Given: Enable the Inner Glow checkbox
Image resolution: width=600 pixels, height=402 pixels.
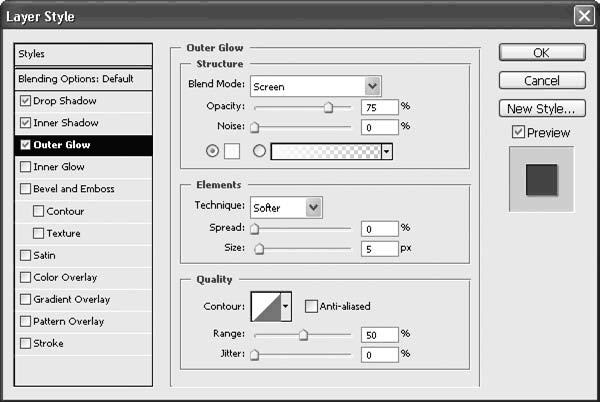Looking at the screenshot, I should [x=25, y=167].
